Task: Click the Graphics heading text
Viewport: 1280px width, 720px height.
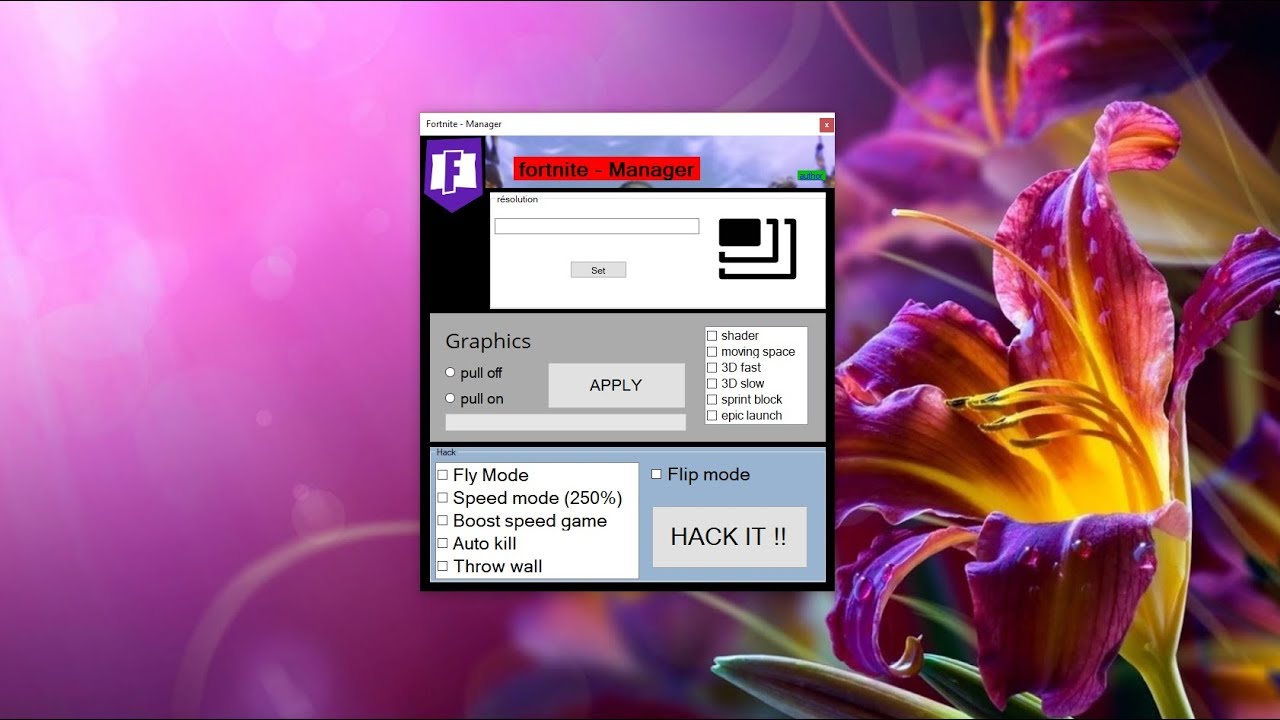Action: click(488, 341)
